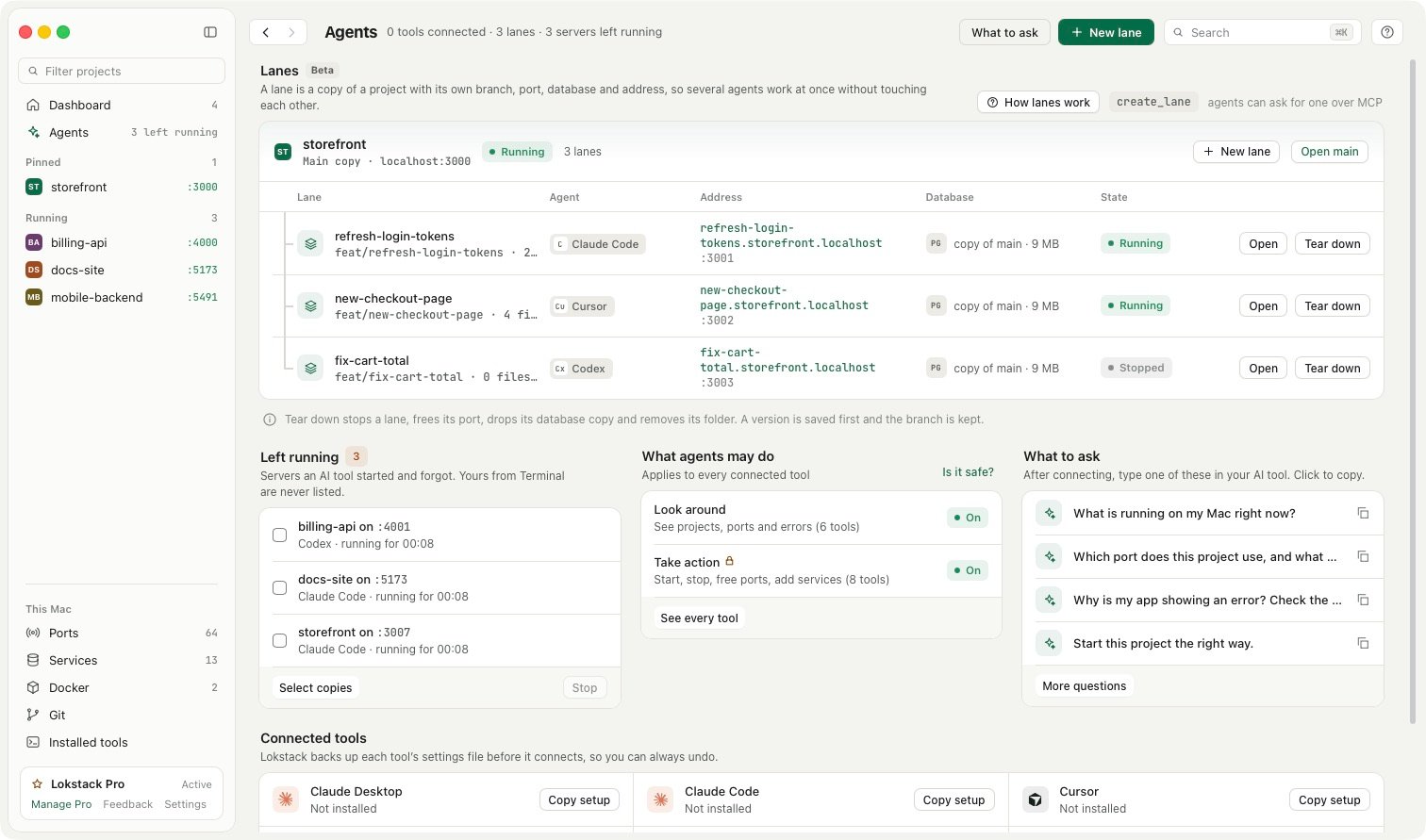
Task: Select Agents in the sidebar
Action: tap(122, 132)
